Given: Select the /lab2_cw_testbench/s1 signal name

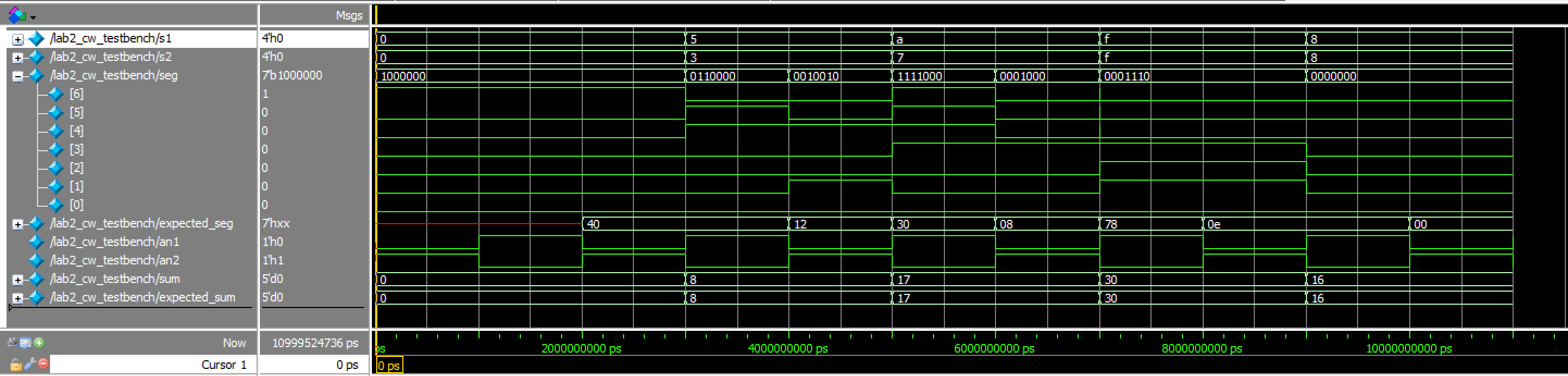Looking at the screenshot, I should pos(111,39).
